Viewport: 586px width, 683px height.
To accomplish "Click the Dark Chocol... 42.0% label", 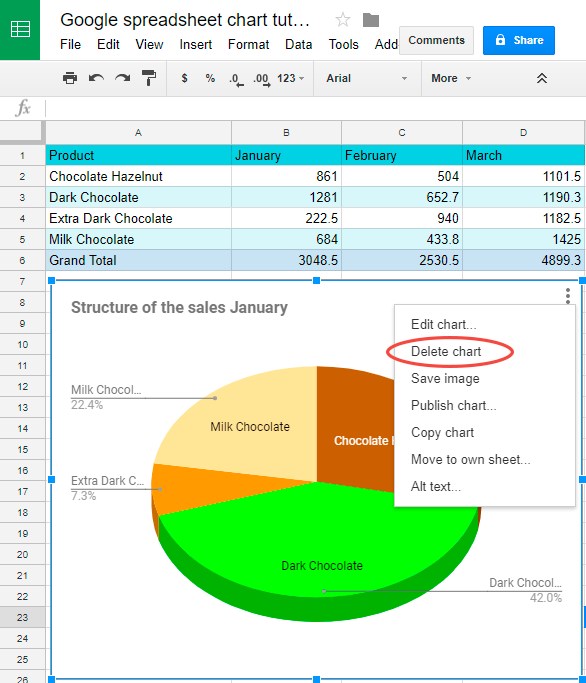I will point(525,590).
